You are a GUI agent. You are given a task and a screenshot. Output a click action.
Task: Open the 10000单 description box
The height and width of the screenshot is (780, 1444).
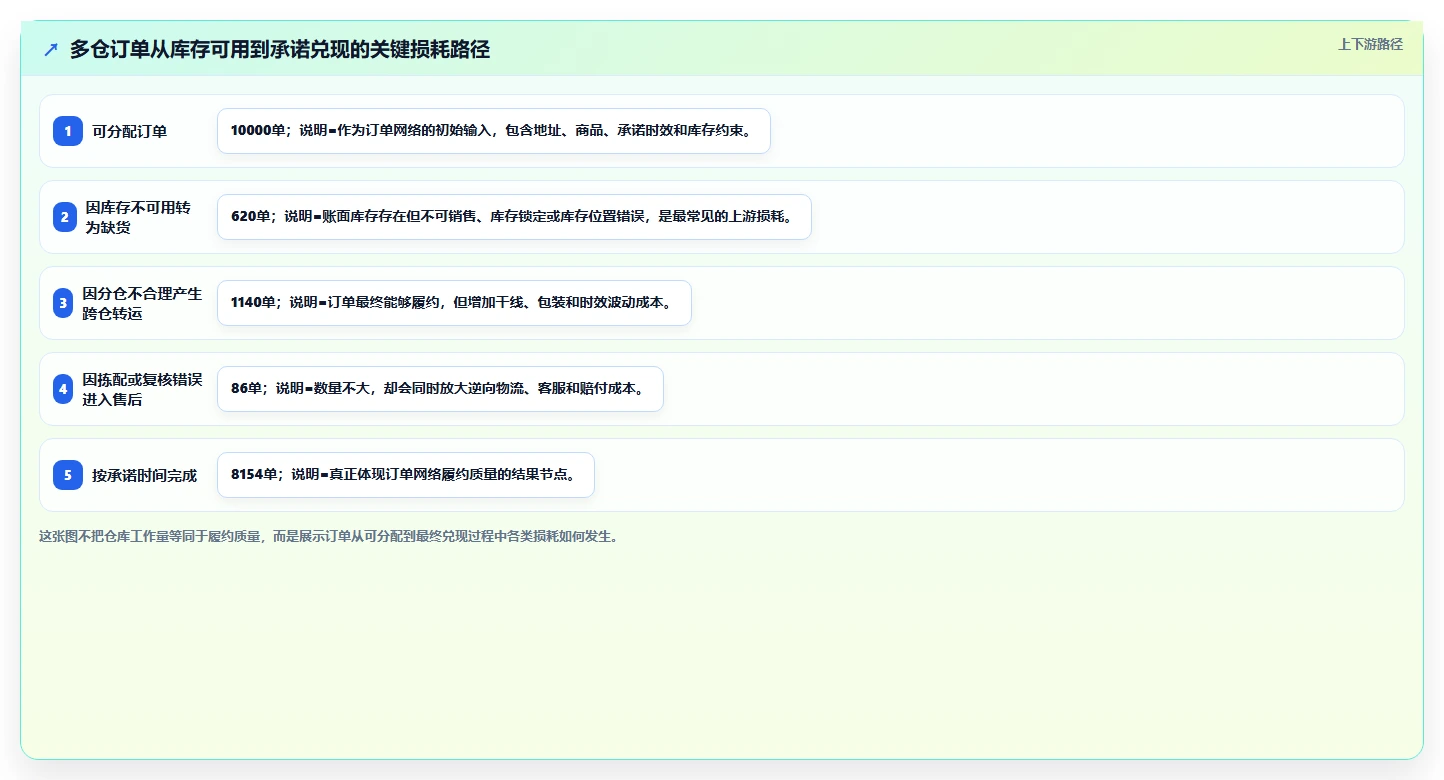coord(494,131)
